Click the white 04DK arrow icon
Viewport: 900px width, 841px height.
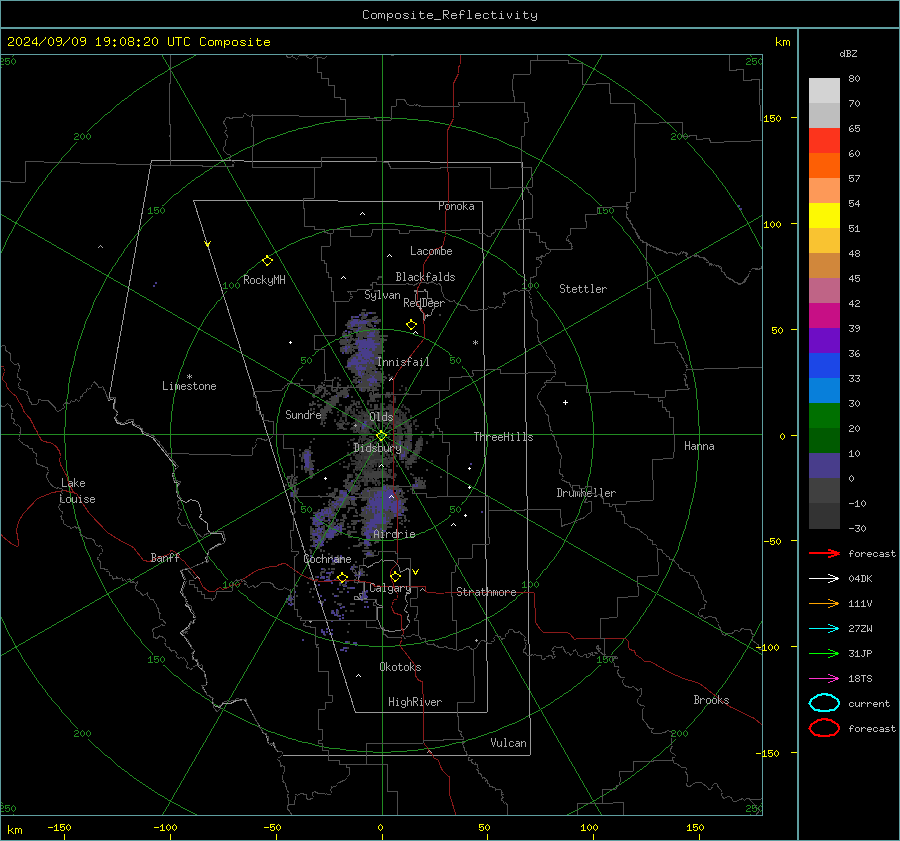(824, 579)
